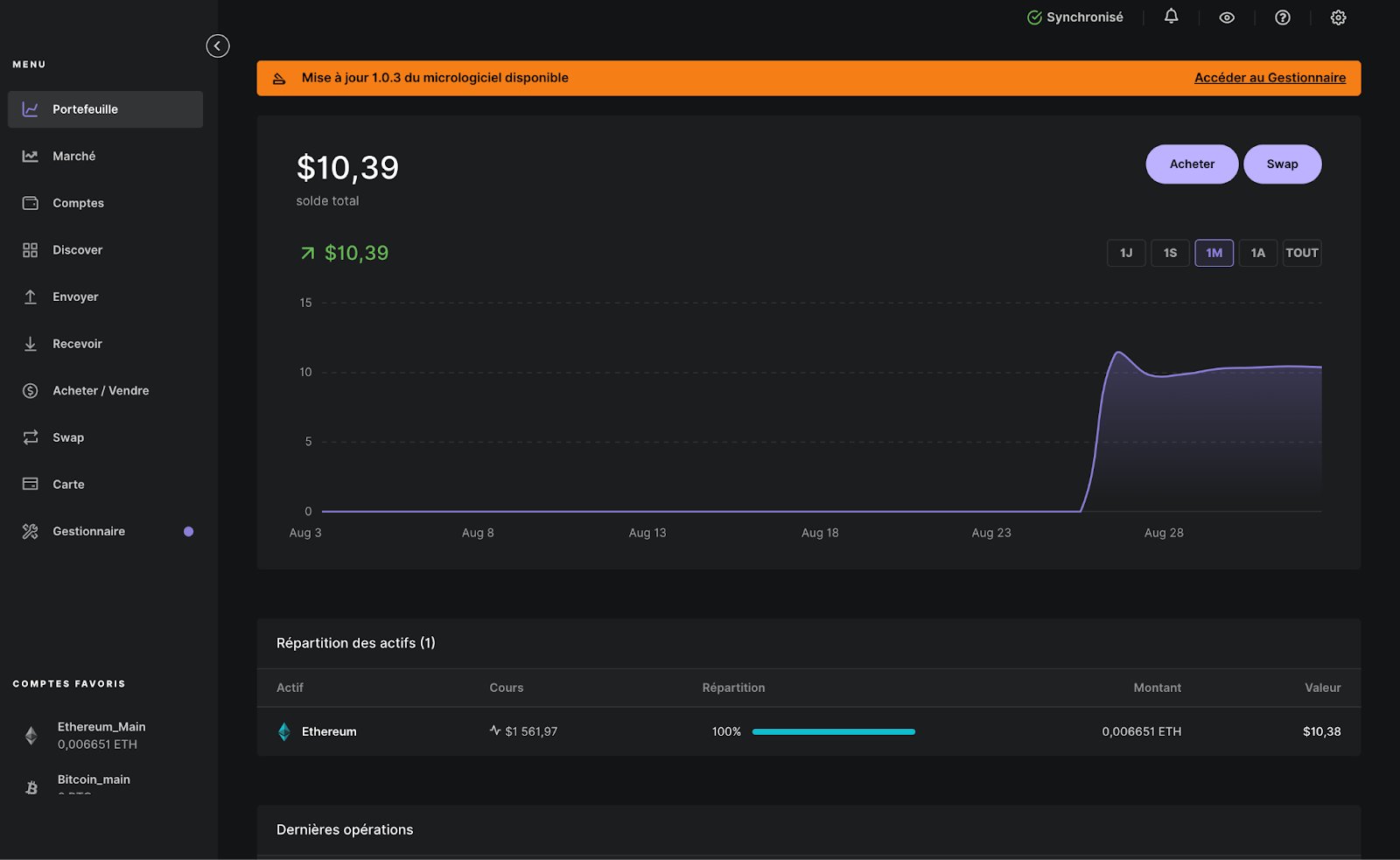Open the Envoyer page
Viewport: 1400px width, 860px height.
75,297
